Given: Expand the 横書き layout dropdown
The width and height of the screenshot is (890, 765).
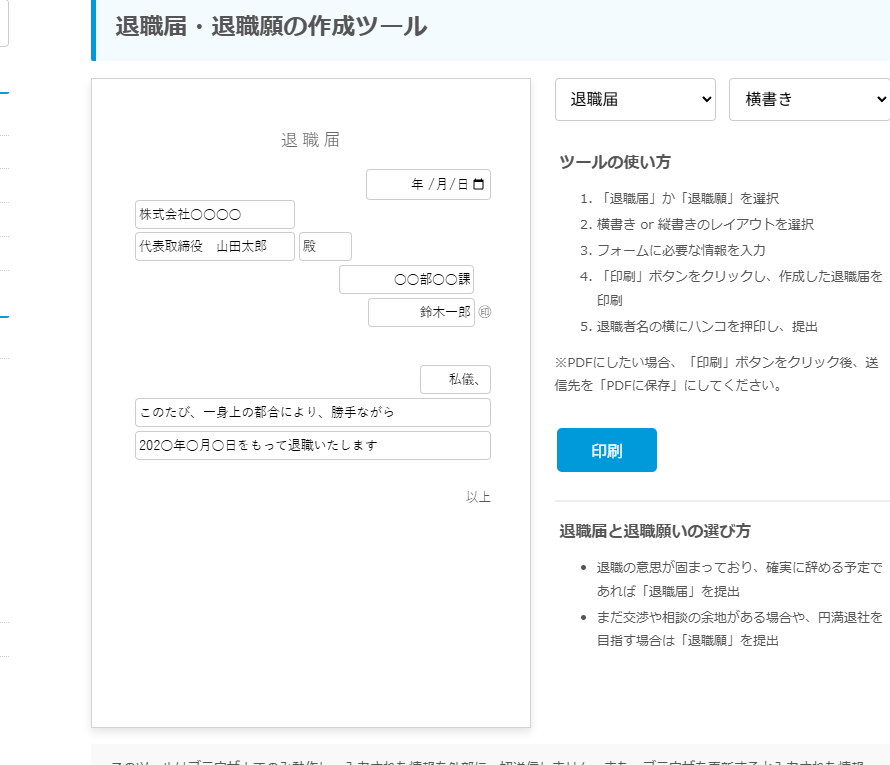Looking at the screenshot, I should [809, 99].
